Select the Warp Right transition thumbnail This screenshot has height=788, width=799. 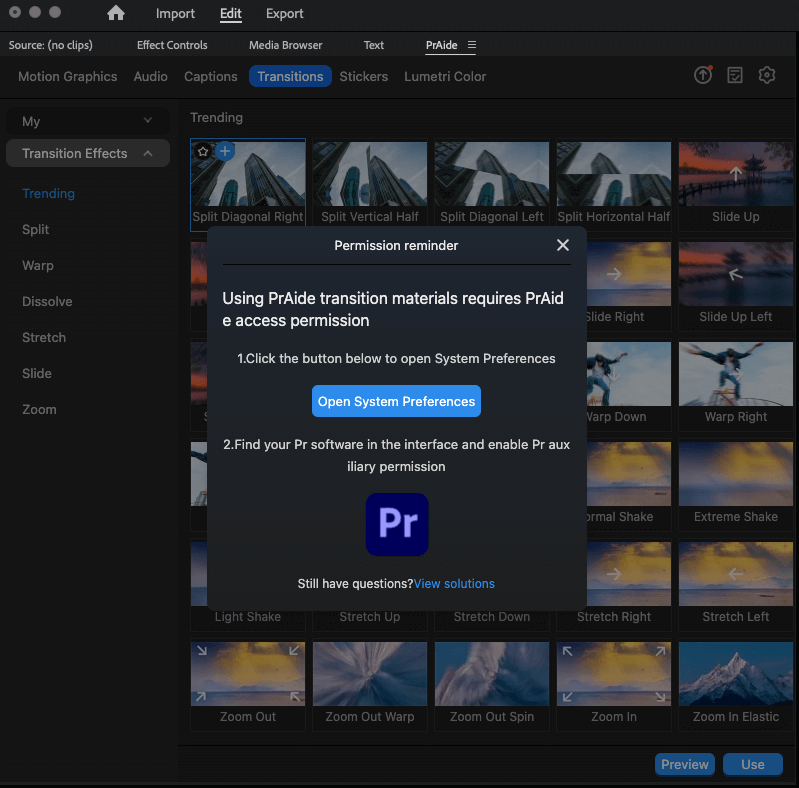[736, 374]
